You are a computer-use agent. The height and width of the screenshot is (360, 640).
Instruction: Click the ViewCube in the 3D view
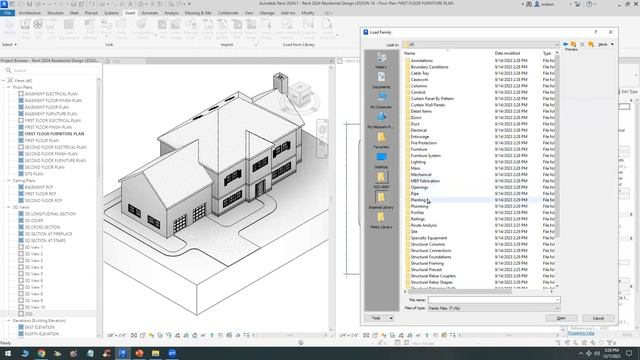tap(300, 94)
